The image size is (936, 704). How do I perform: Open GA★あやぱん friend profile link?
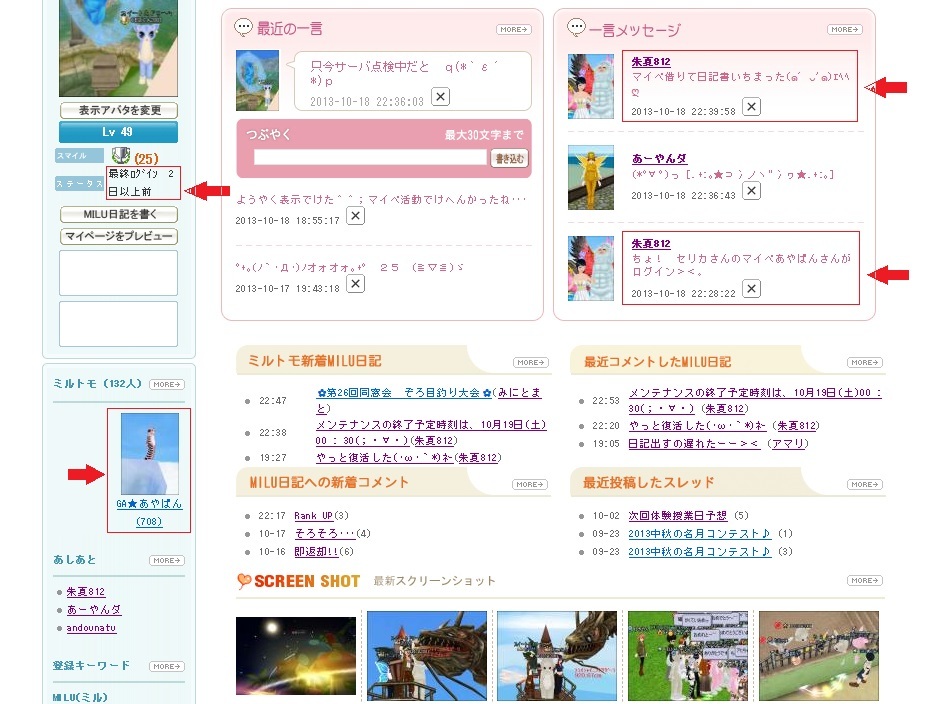pos(149,504)
